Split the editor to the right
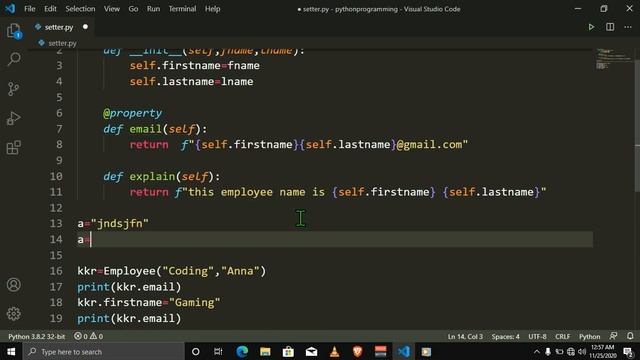This screenshot has width=640, height=360. pyautogui.click(x=610, y=27)
